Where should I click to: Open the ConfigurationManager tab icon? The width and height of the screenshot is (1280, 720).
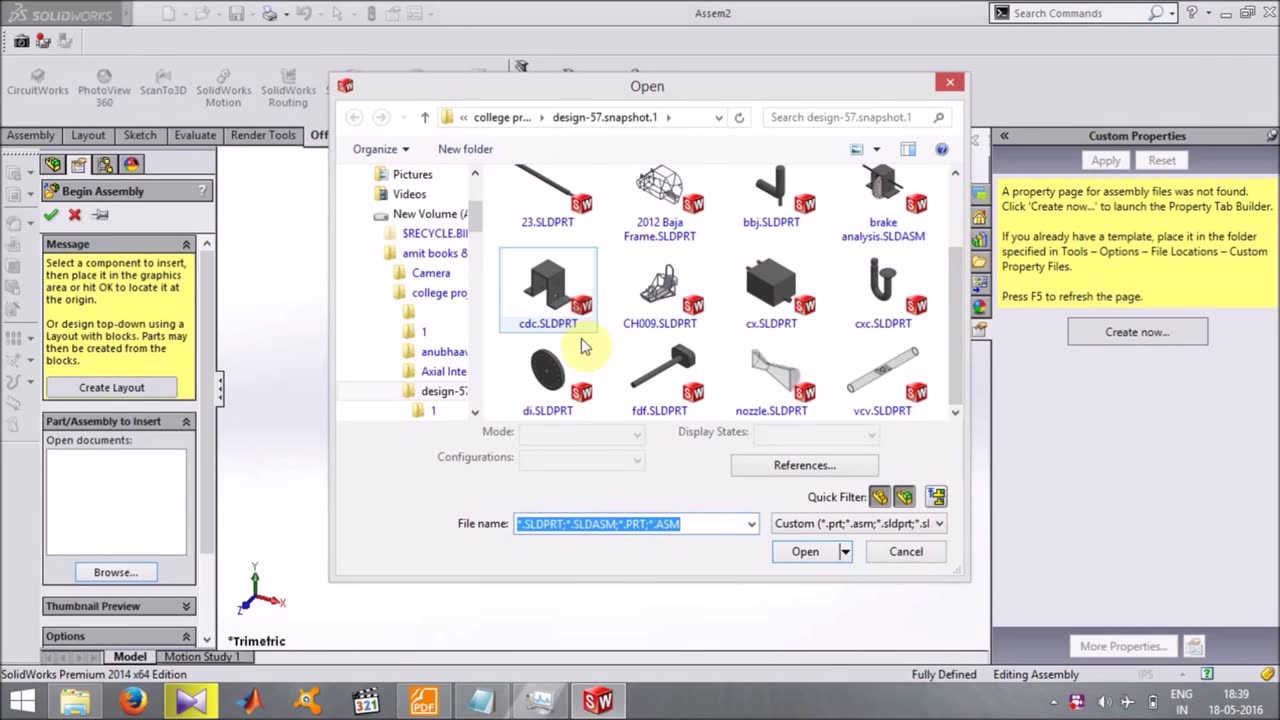105,164
